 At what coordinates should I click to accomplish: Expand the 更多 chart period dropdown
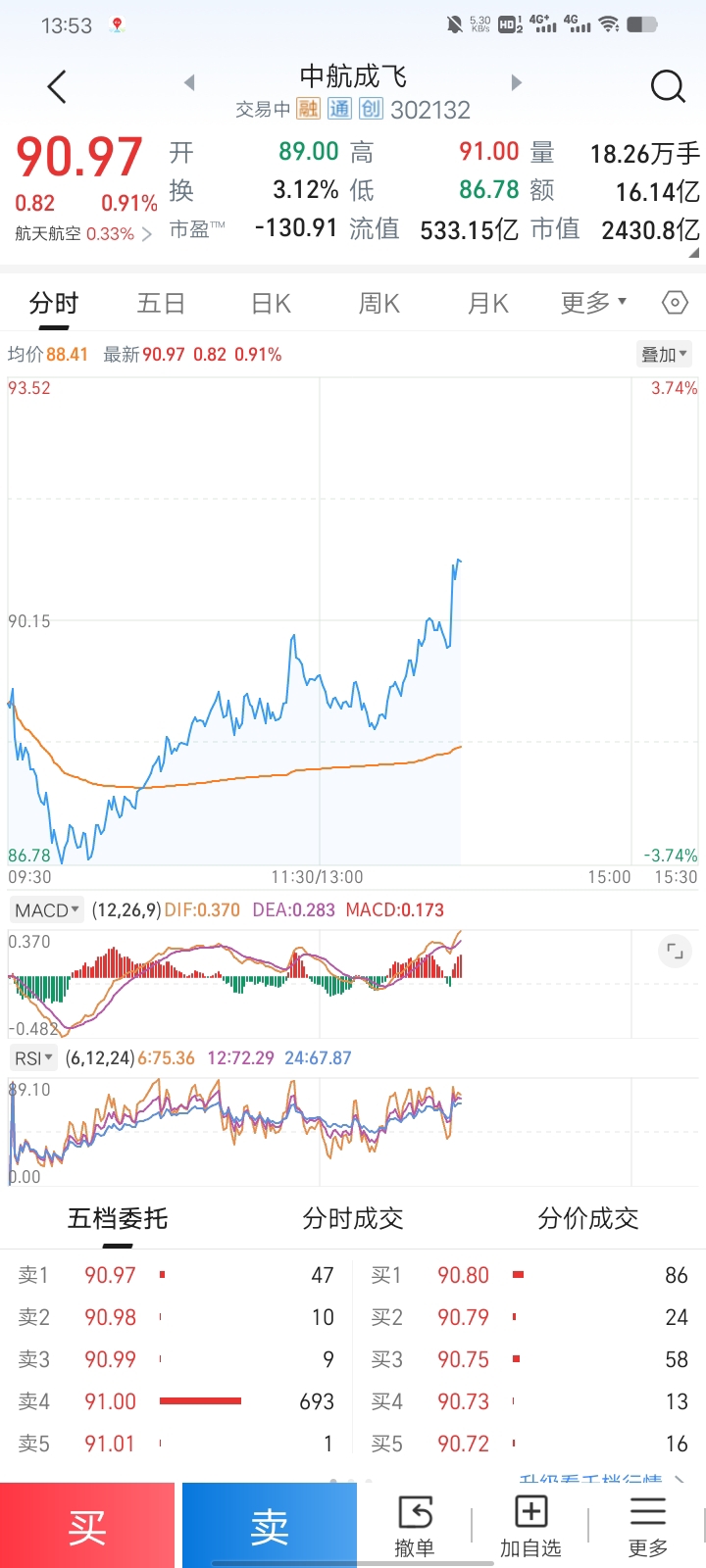click(x=593, y=303)
